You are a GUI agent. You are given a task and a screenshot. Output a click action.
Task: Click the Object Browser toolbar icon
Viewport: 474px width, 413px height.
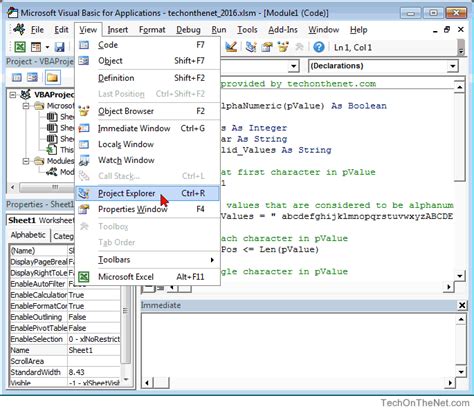(283, 47)
